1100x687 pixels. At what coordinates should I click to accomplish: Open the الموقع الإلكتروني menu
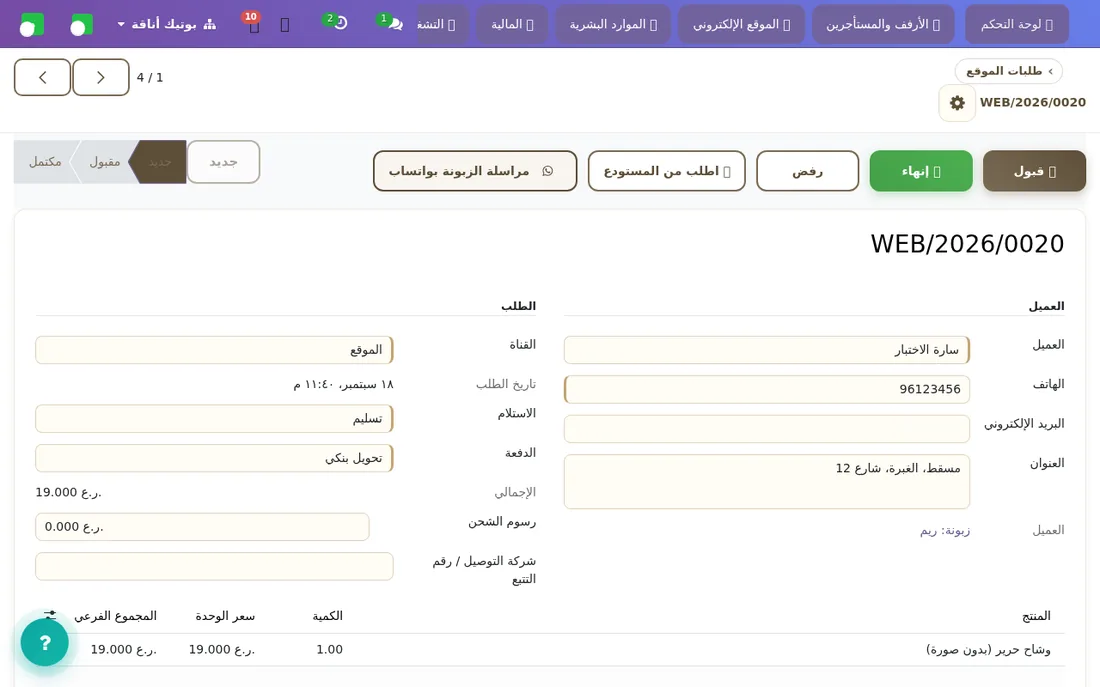coord(742,25)
